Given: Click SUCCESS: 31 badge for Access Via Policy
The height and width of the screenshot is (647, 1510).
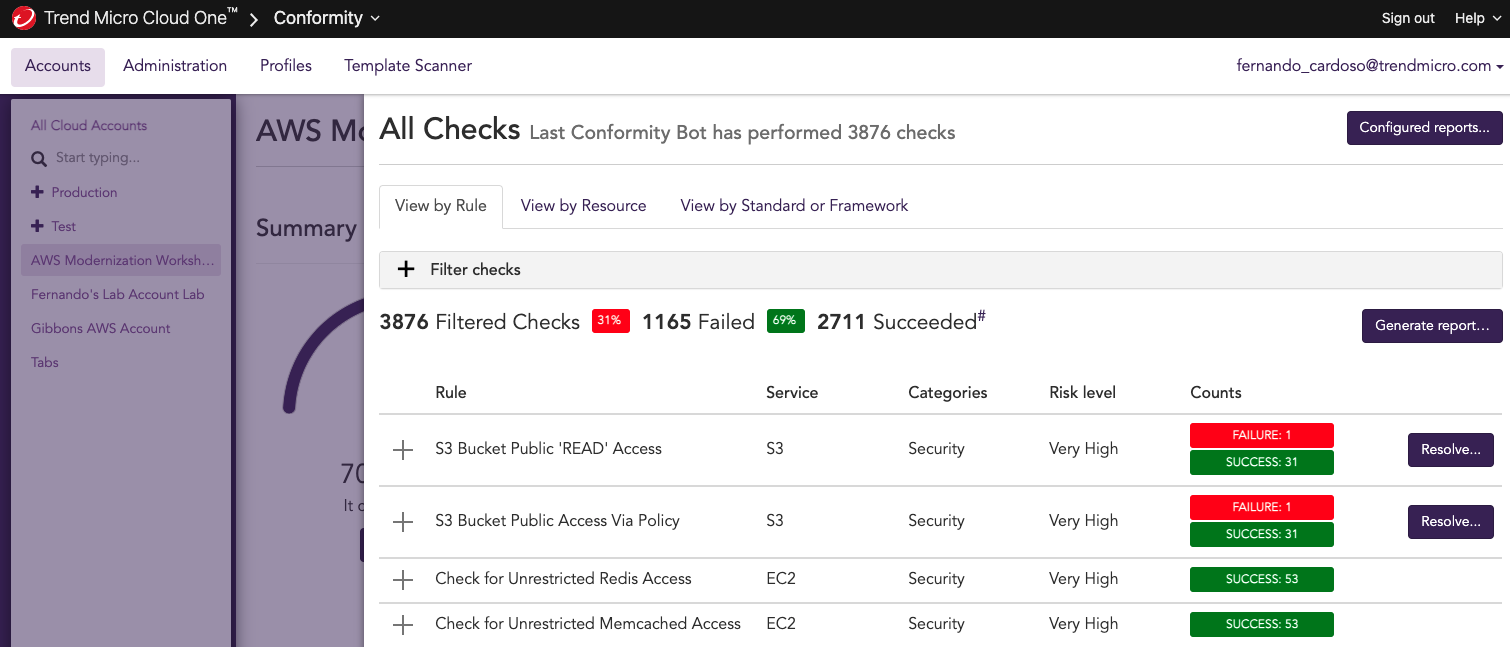Looking at the screenshot, I should click(x=1262, y=534).
